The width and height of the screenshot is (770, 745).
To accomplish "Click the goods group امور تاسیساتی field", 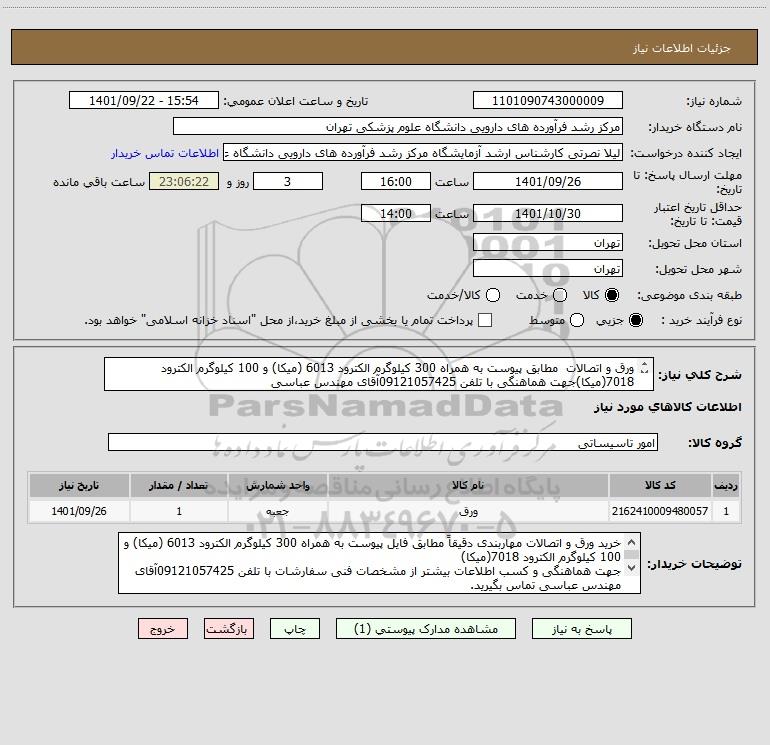I will tap(383, 442).
